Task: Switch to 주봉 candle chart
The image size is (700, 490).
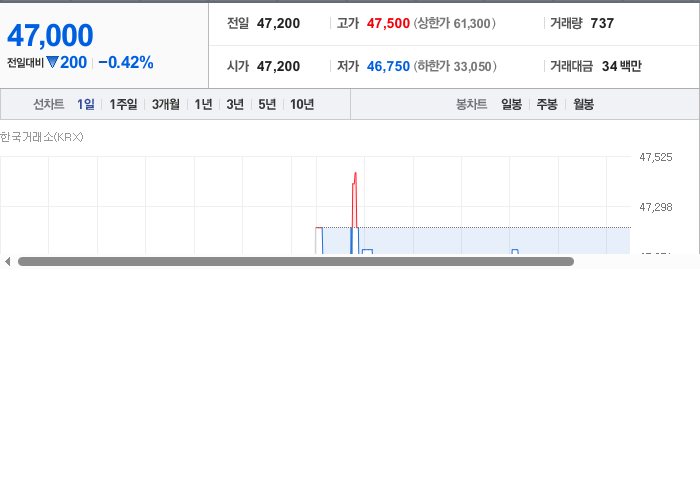Action: pyautogui.click(x=547, y=104)
